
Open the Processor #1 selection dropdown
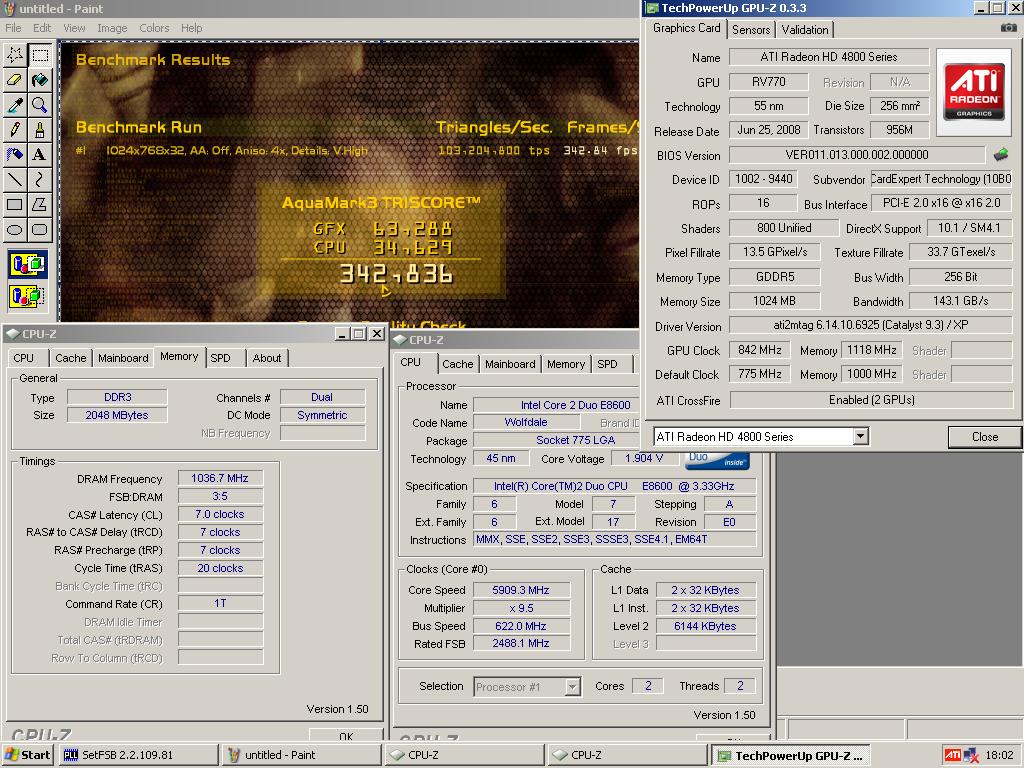click(x=572, y=686)
